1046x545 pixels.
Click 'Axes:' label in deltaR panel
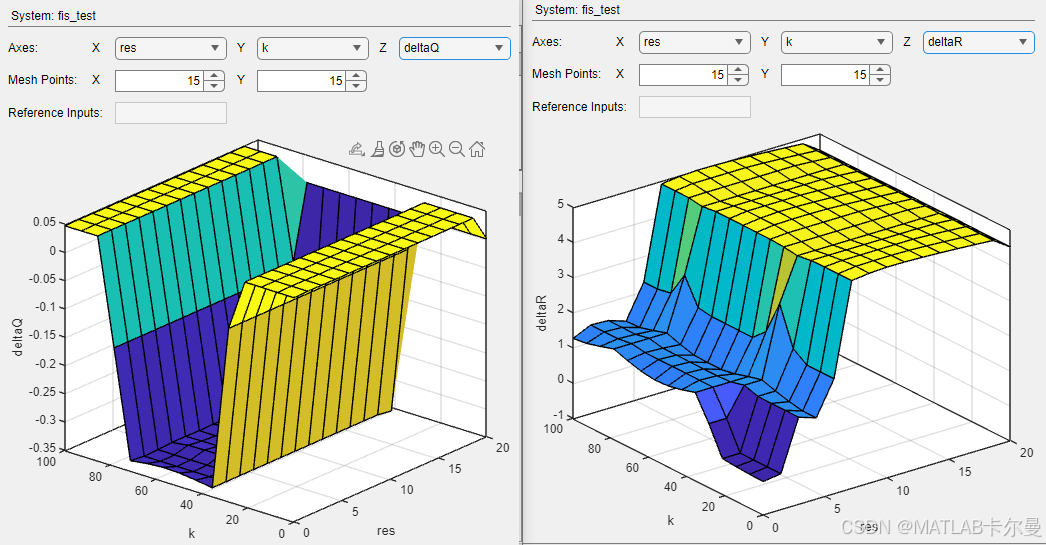pos(546,42)
